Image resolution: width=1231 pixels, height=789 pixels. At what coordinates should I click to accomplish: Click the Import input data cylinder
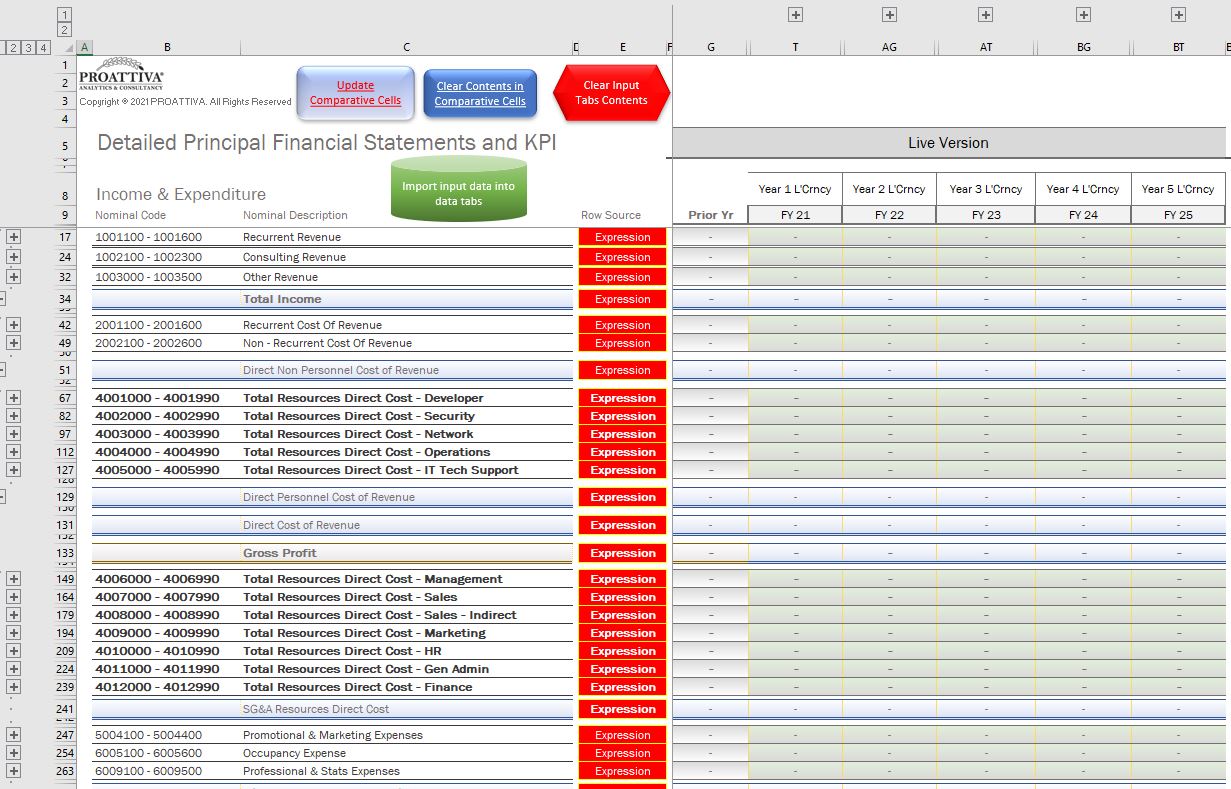[x=458, y=188]
